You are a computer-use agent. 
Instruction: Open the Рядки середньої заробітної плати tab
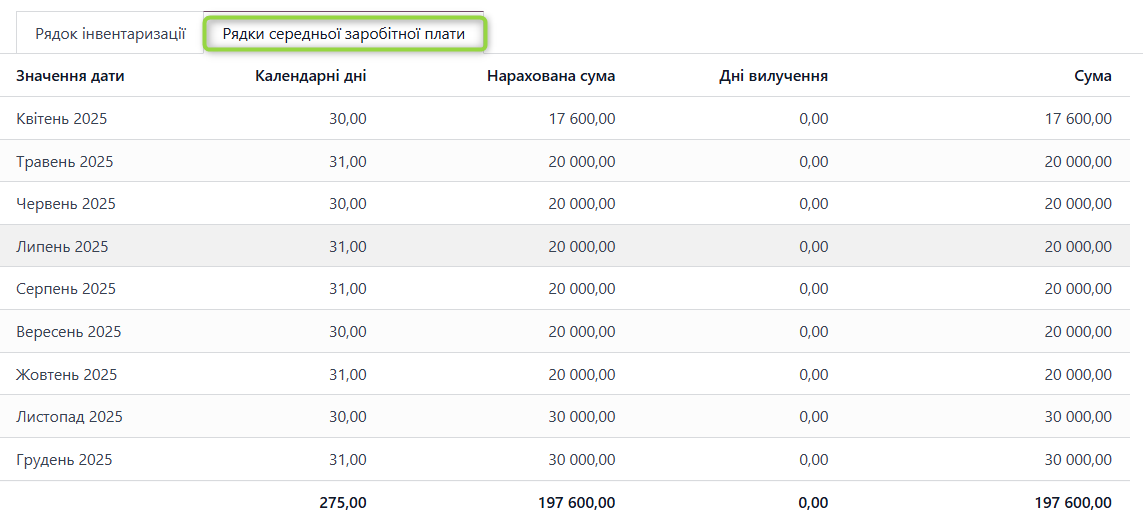coord(344,34)
